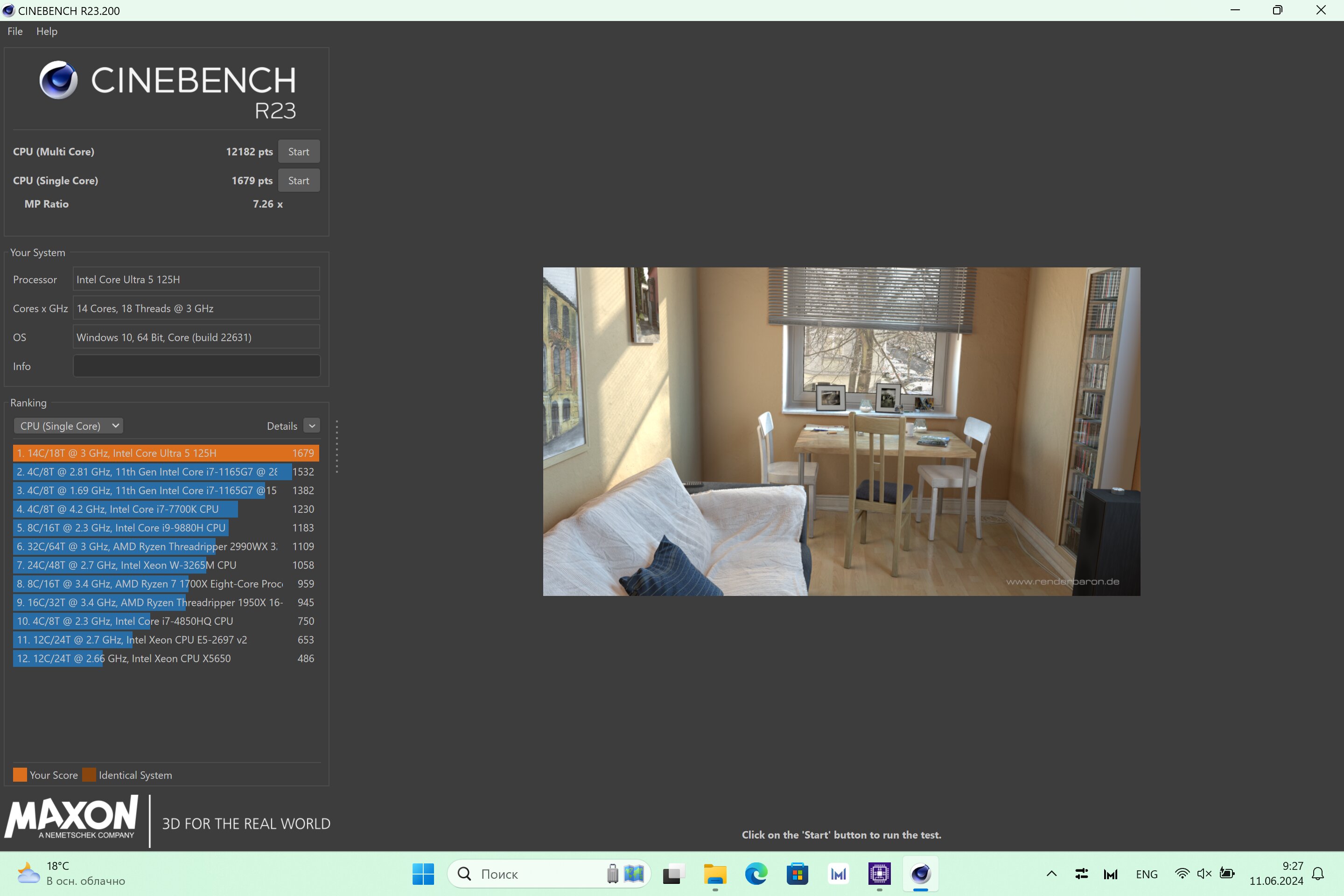Click the battery tray icon
The height and width of the screenshot is (896, 1344).
(x=1227, y=874)
